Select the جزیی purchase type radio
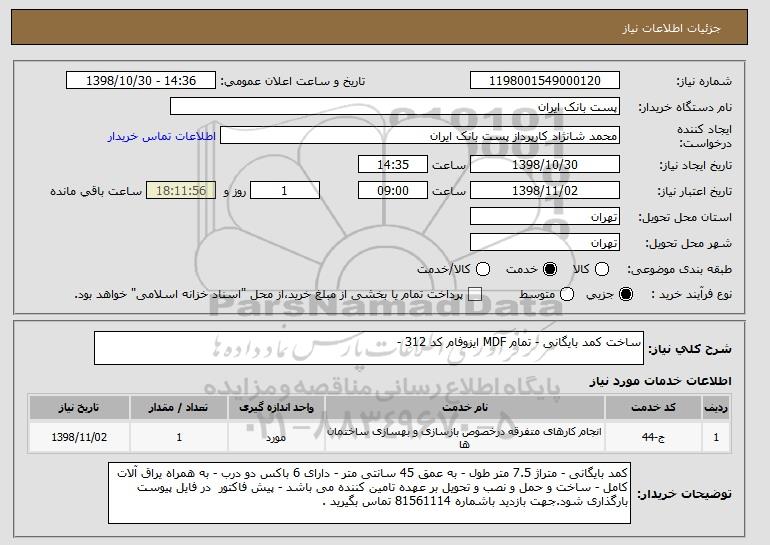 click(x=626, y=295)
